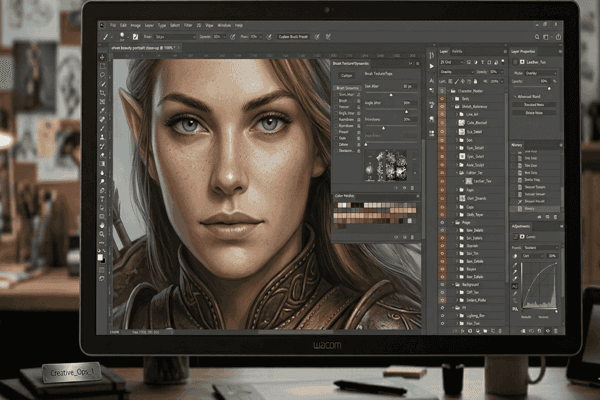Toggle the brush settings panel icon in options bar
The width and height of the screenshot is (600, 400).
tap(135, 37)
